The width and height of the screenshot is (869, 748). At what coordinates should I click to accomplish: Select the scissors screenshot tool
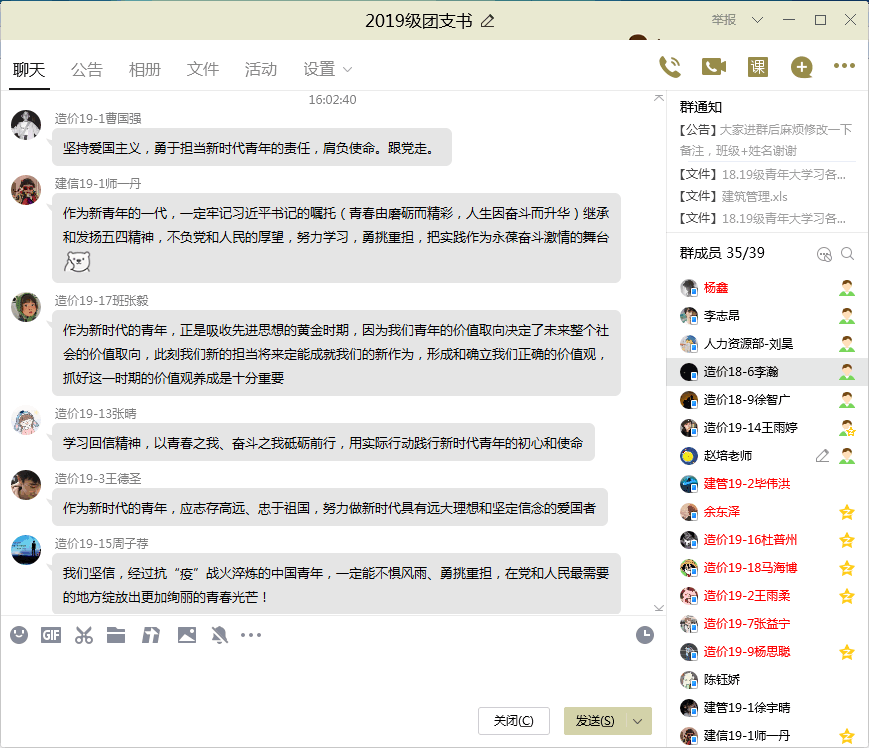coord(84,635)
